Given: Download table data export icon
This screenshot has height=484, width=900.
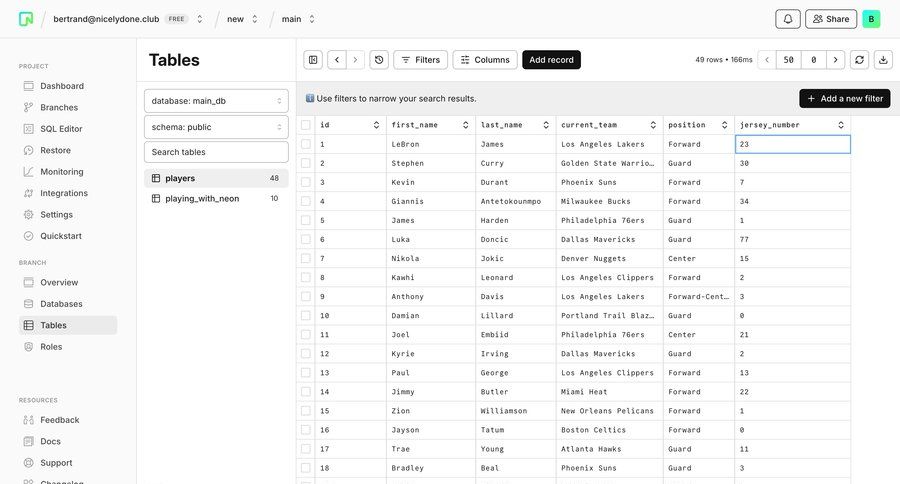Looking at the screenshot, I should point(883,60).
